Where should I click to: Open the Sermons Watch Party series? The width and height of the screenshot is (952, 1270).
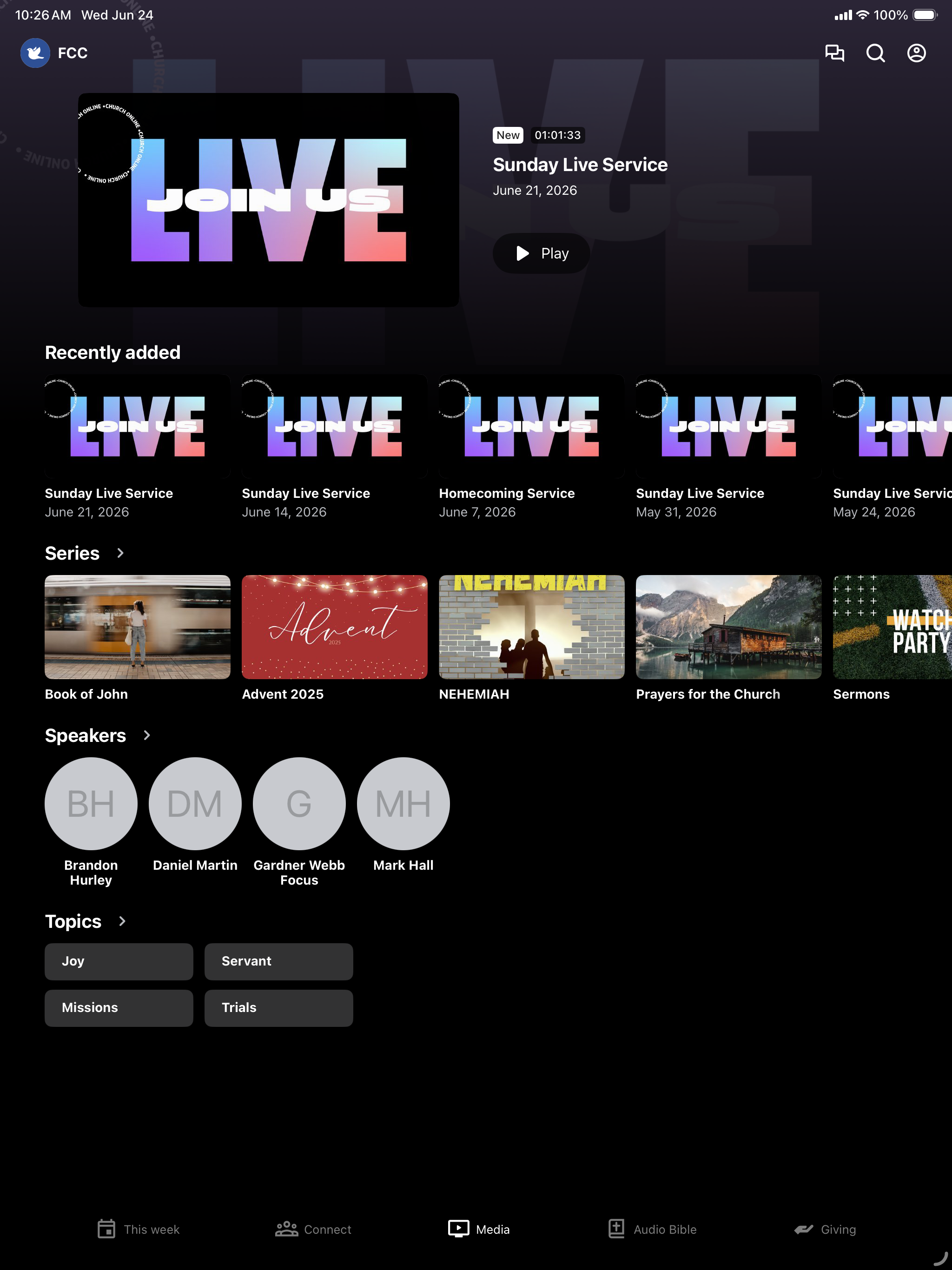click(892, 627)
